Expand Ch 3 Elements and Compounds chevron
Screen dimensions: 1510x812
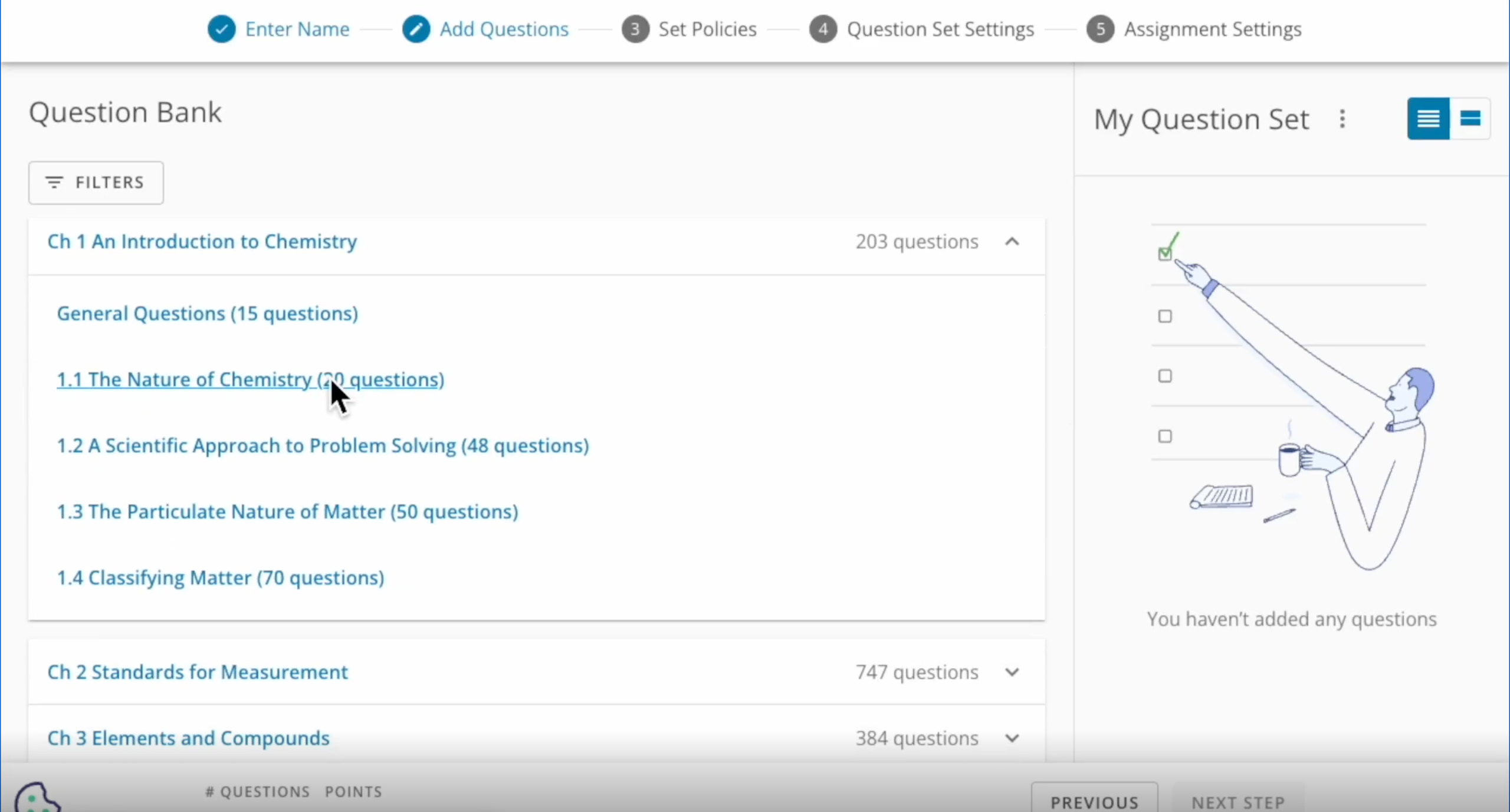point(1012,738)
